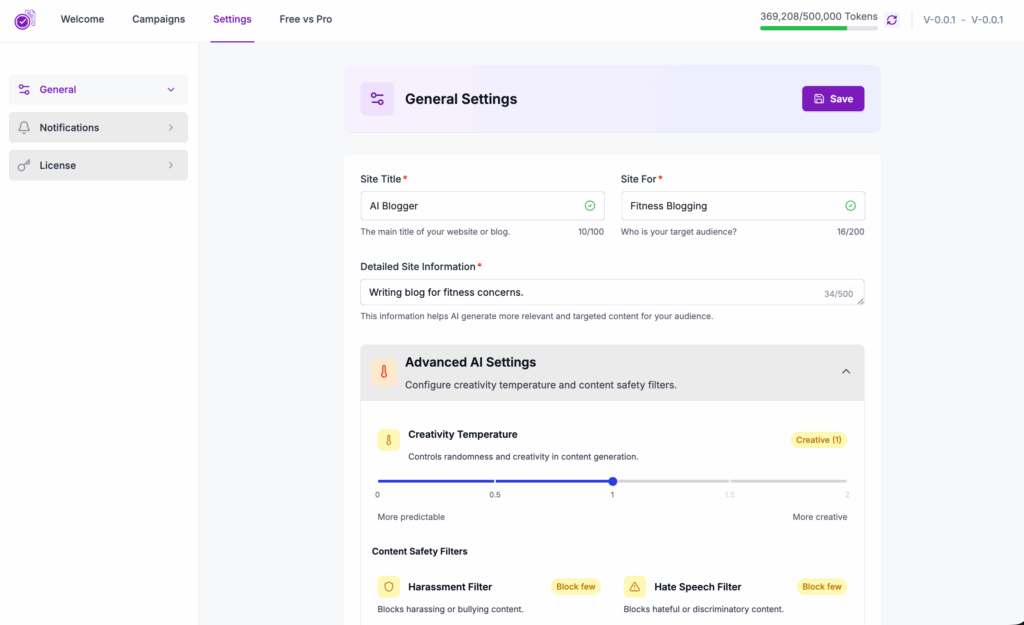The width and height of the screenshot is (1024, 625).
Task: Select General in the sidebar
Action: click(99, 89)
